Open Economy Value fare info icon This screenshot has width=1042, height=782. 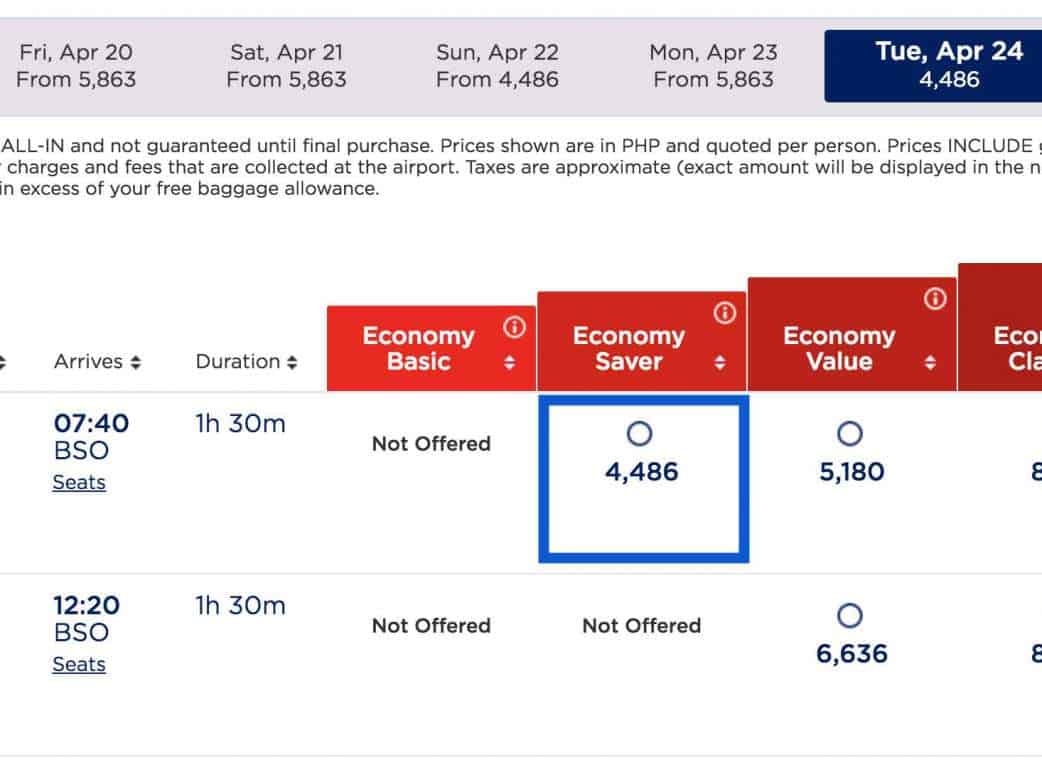click(935, 299)
